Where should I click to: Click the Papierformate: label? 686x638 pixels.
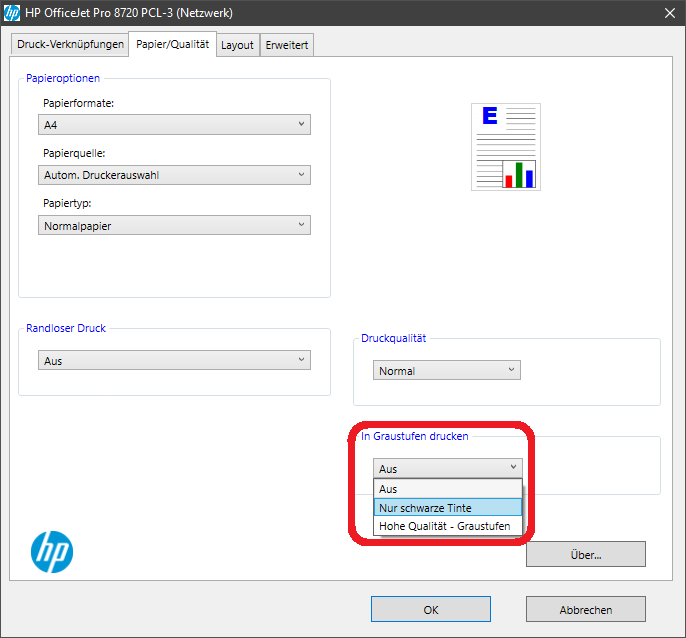(x=78, y=103)
